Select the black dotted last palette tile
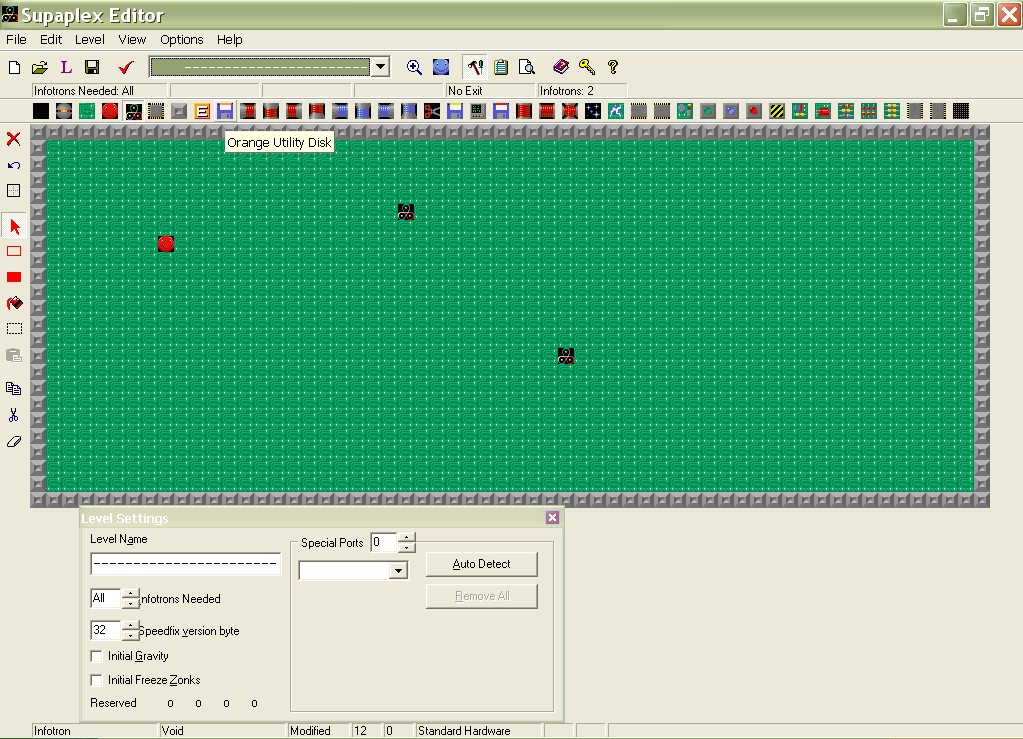The height and width of the screenshot is (739, 1023). 960,111
